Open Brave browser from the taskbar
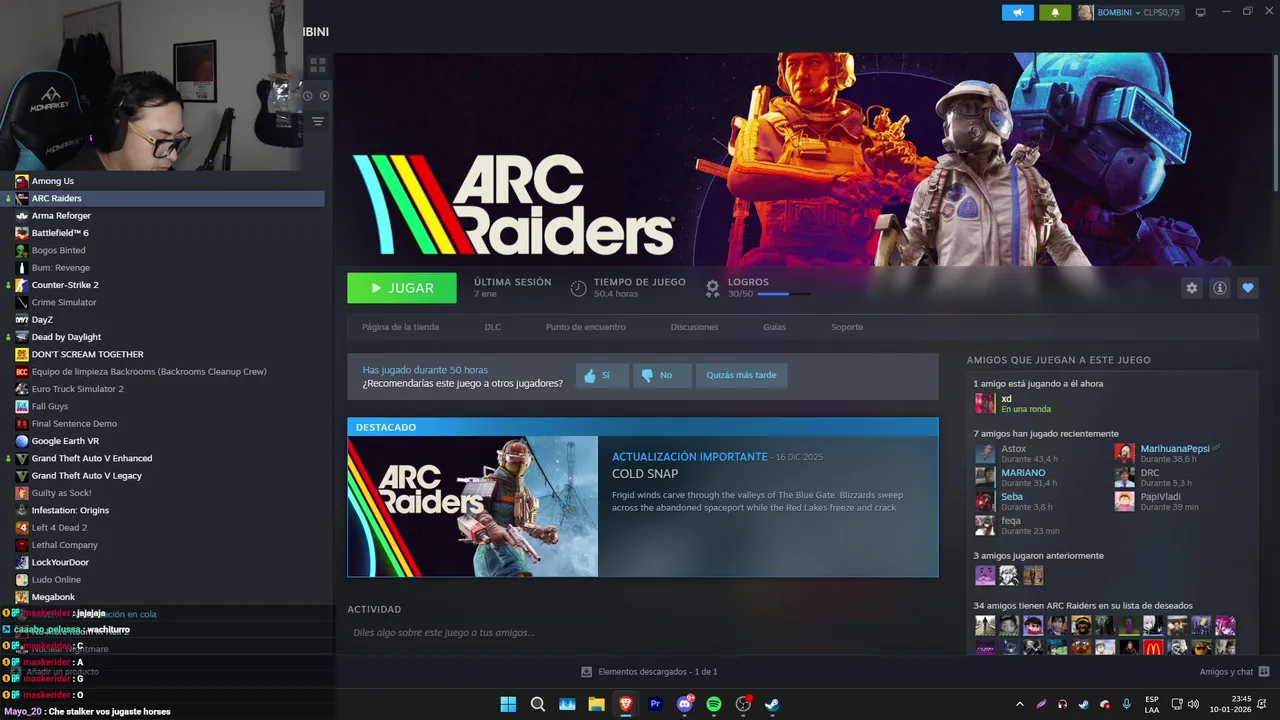The image size is (1280, 720). [x=626, y=704]
